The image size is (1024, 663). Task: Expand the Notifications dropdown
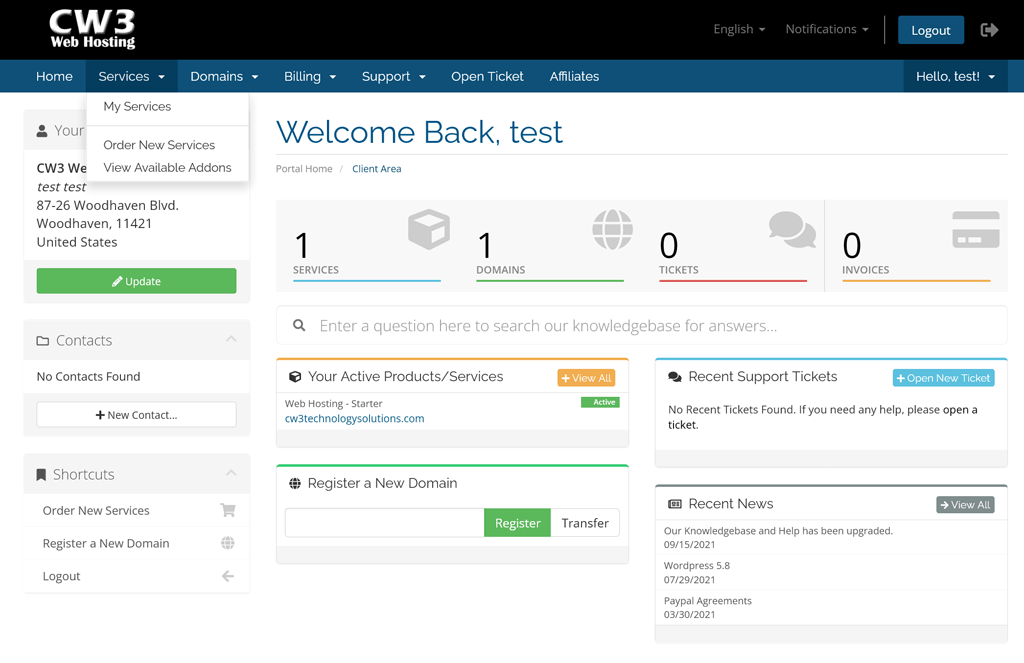[827, 30]
